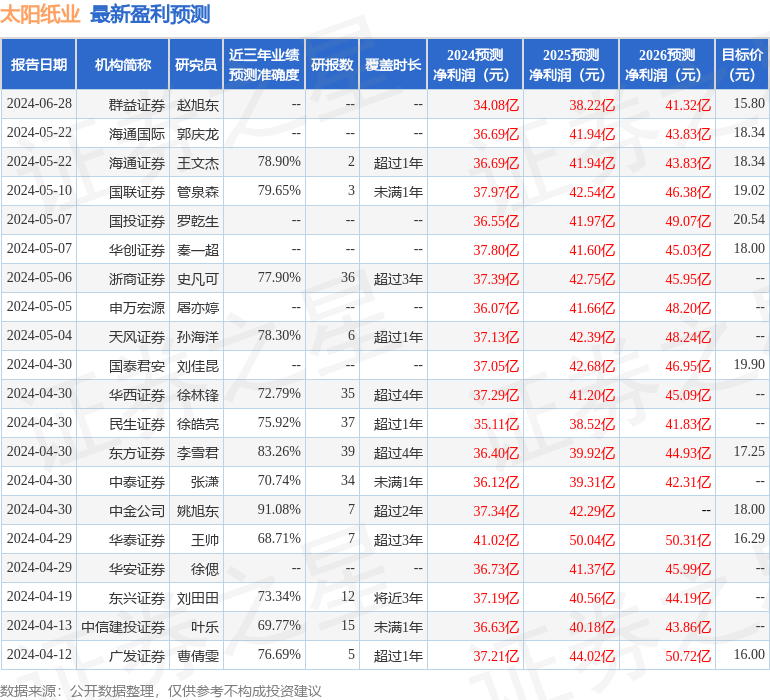
Task: Click the 研报数 column header
Action: click(x=332, y=65)
